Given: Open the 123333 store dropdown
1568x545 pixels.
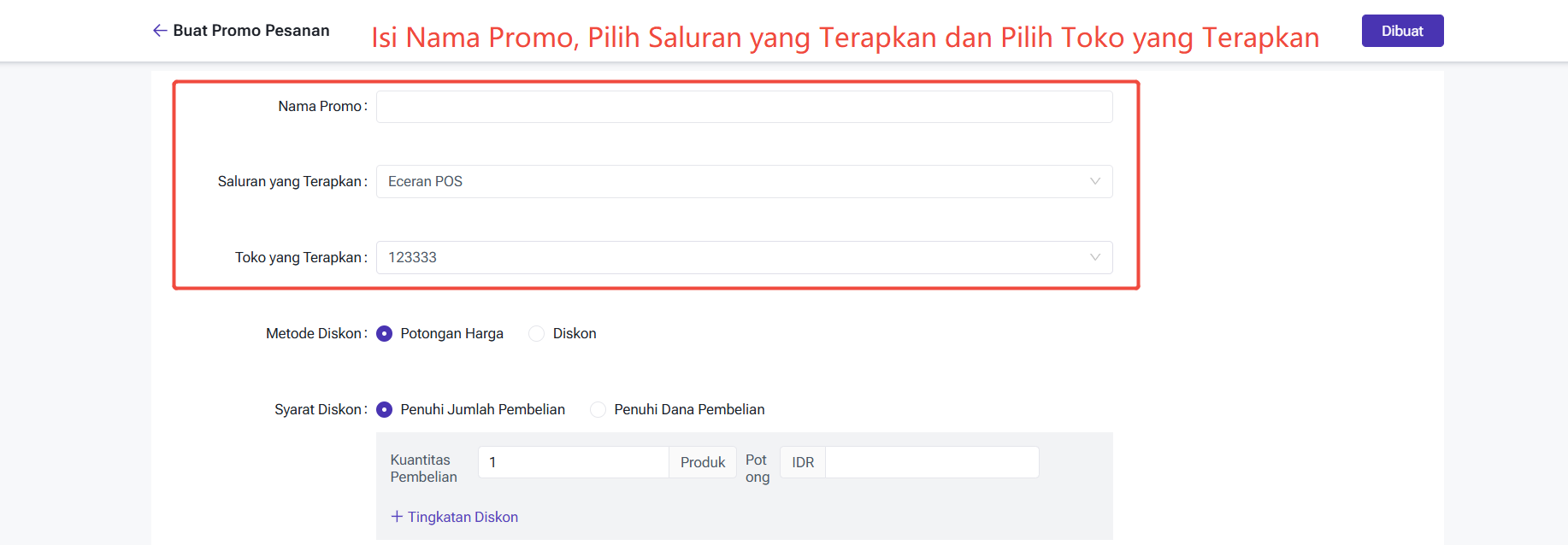Looking at the screenshot, I should pyautogui.click(x=735, y=257).
